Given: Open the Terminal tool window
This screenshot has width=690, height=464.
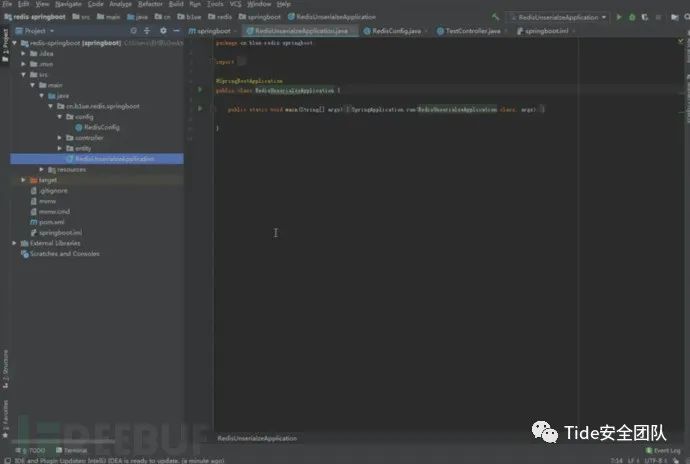Looking at the screenshot, I should pos(72,450).
